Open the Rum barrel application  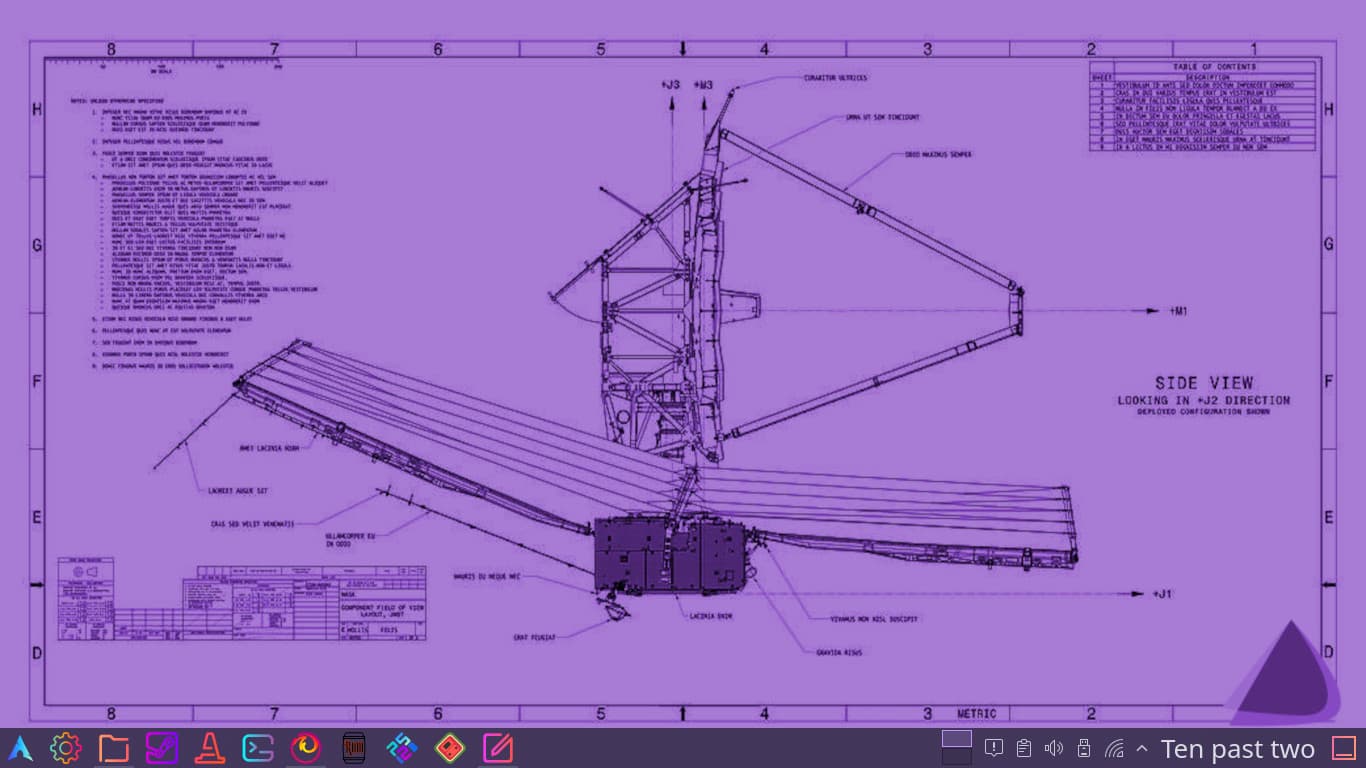[354, 748]
